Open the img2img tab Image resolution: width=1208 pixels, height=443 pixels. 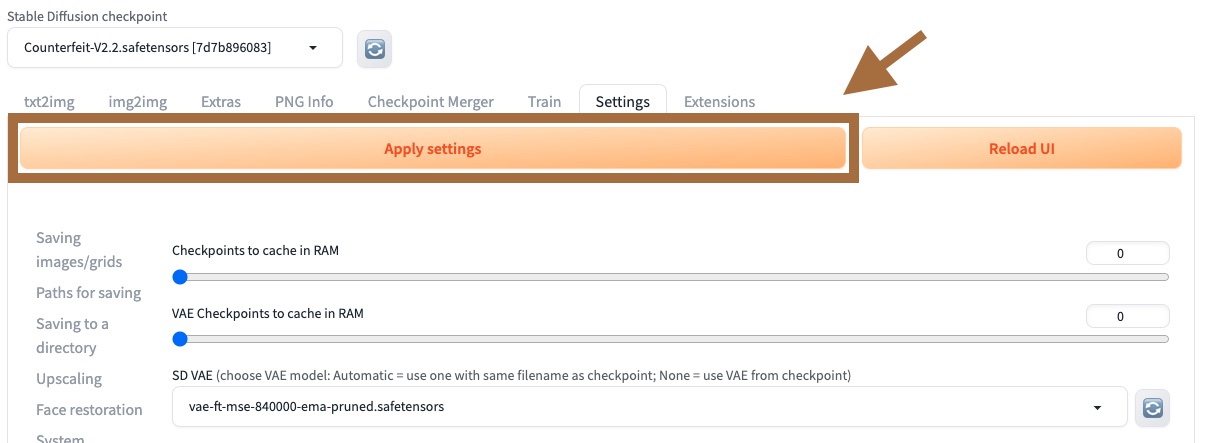coord(138,101)
